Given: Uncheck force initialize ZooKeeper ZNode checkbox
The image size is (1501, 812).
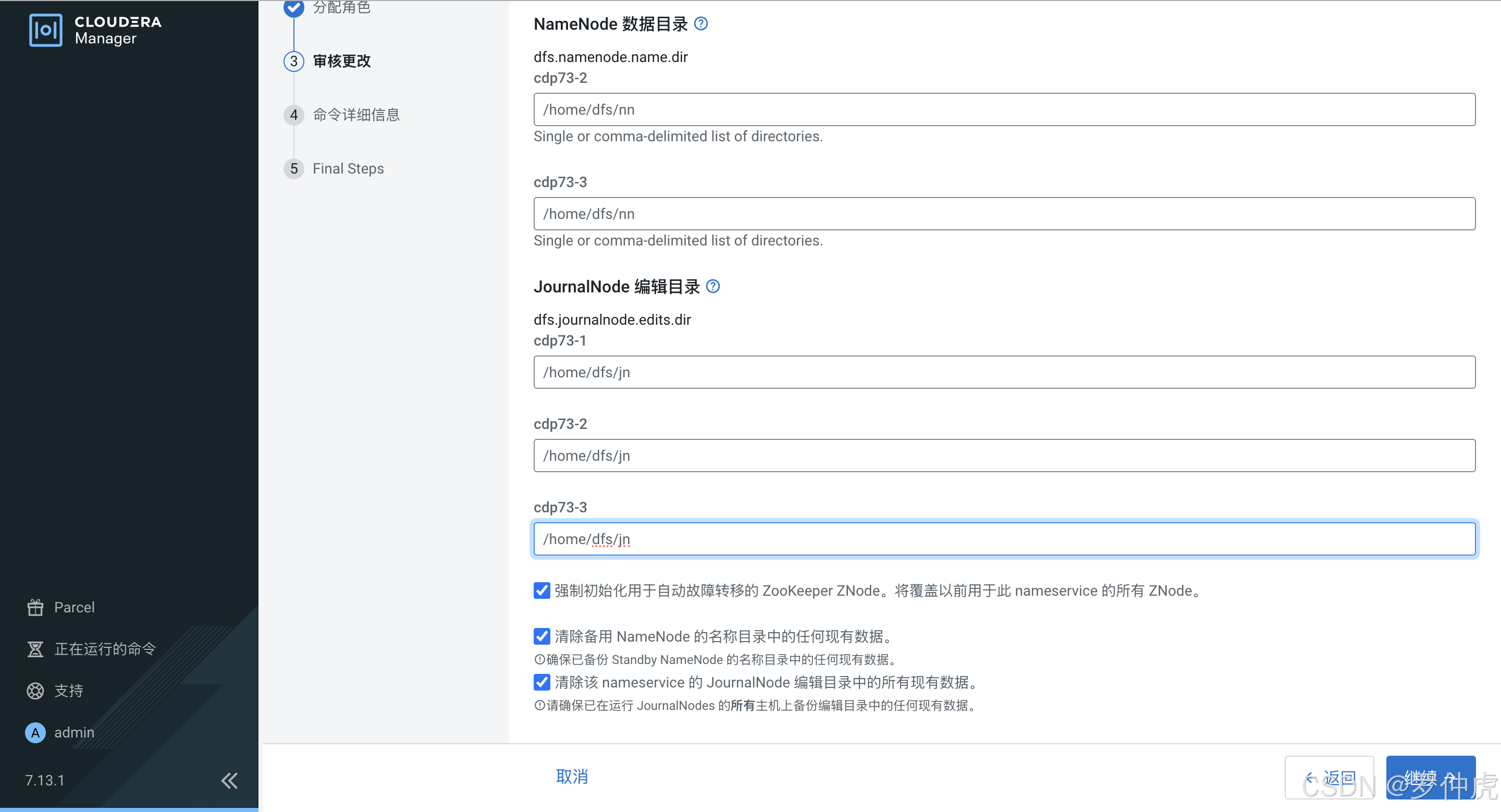Looking at the screenshot, I should click(x=542, y=590).
